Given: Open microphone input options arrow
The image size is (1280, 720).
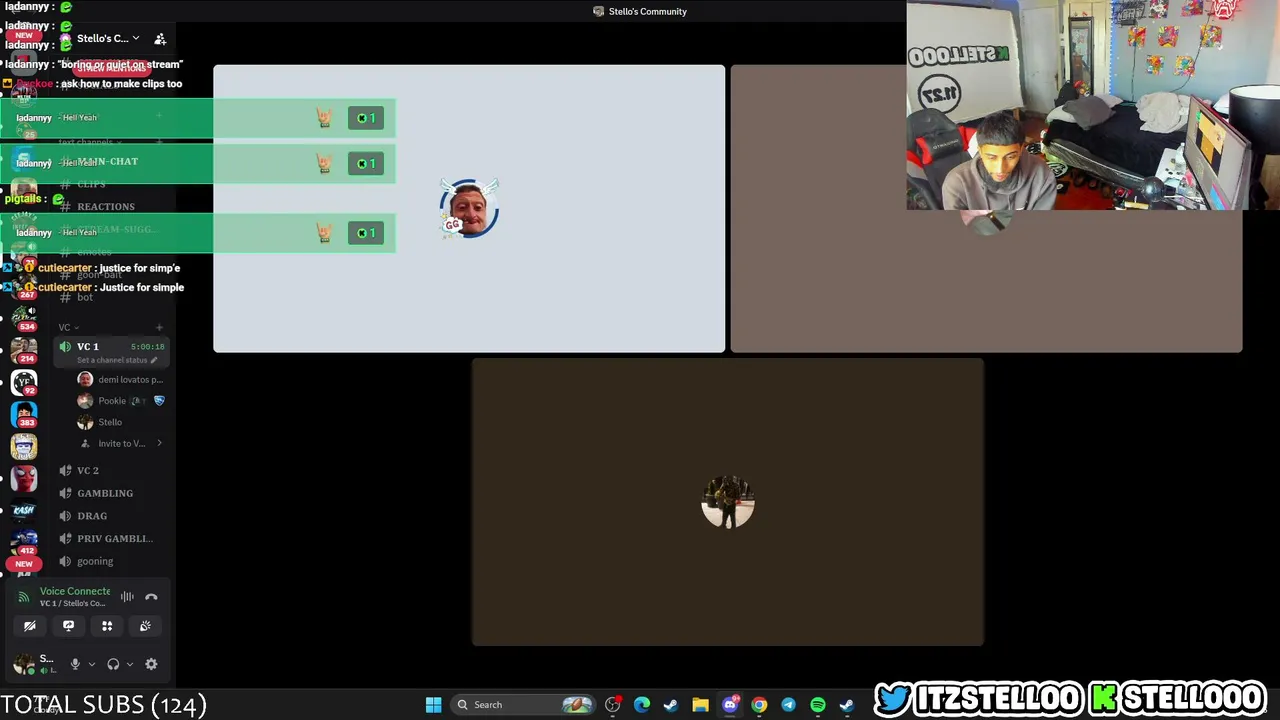Looking at the screenshot, I should tap(92, 664).
